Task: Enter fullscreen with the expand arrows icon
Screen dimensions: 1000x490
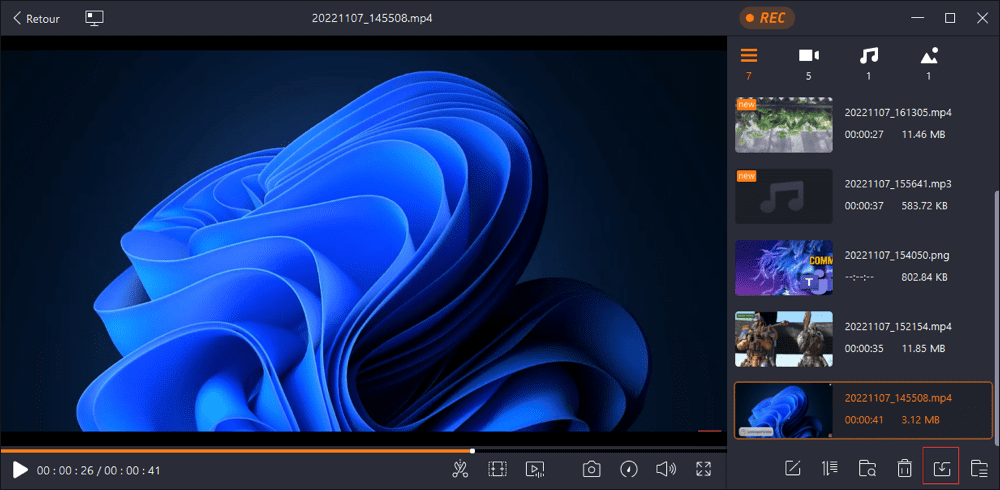Action: [x=703, y=470]
